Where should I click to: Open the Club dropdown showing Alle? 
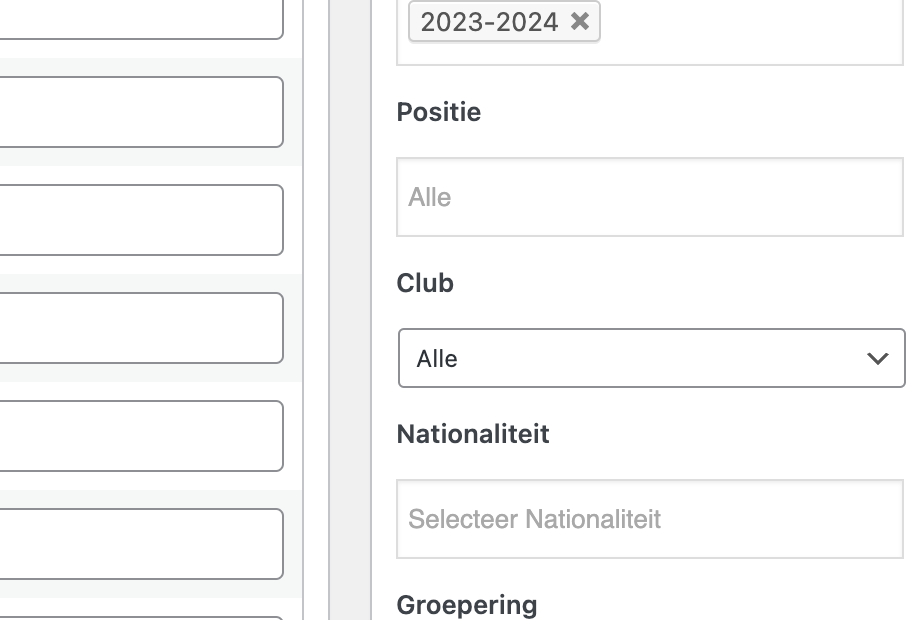coord(650,358)
